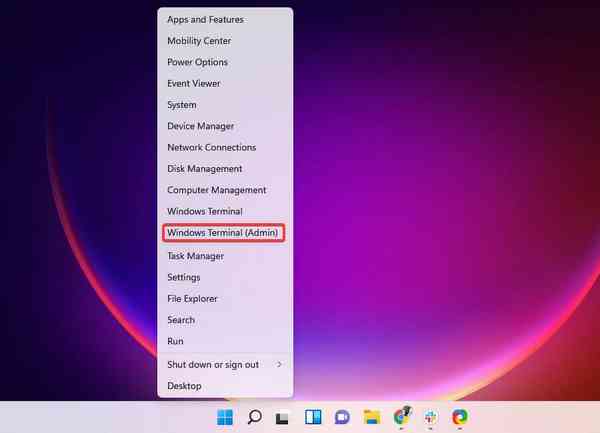
Task: Open the File Explorer folder icon in taskbar
Action: (x=371, y=417)
